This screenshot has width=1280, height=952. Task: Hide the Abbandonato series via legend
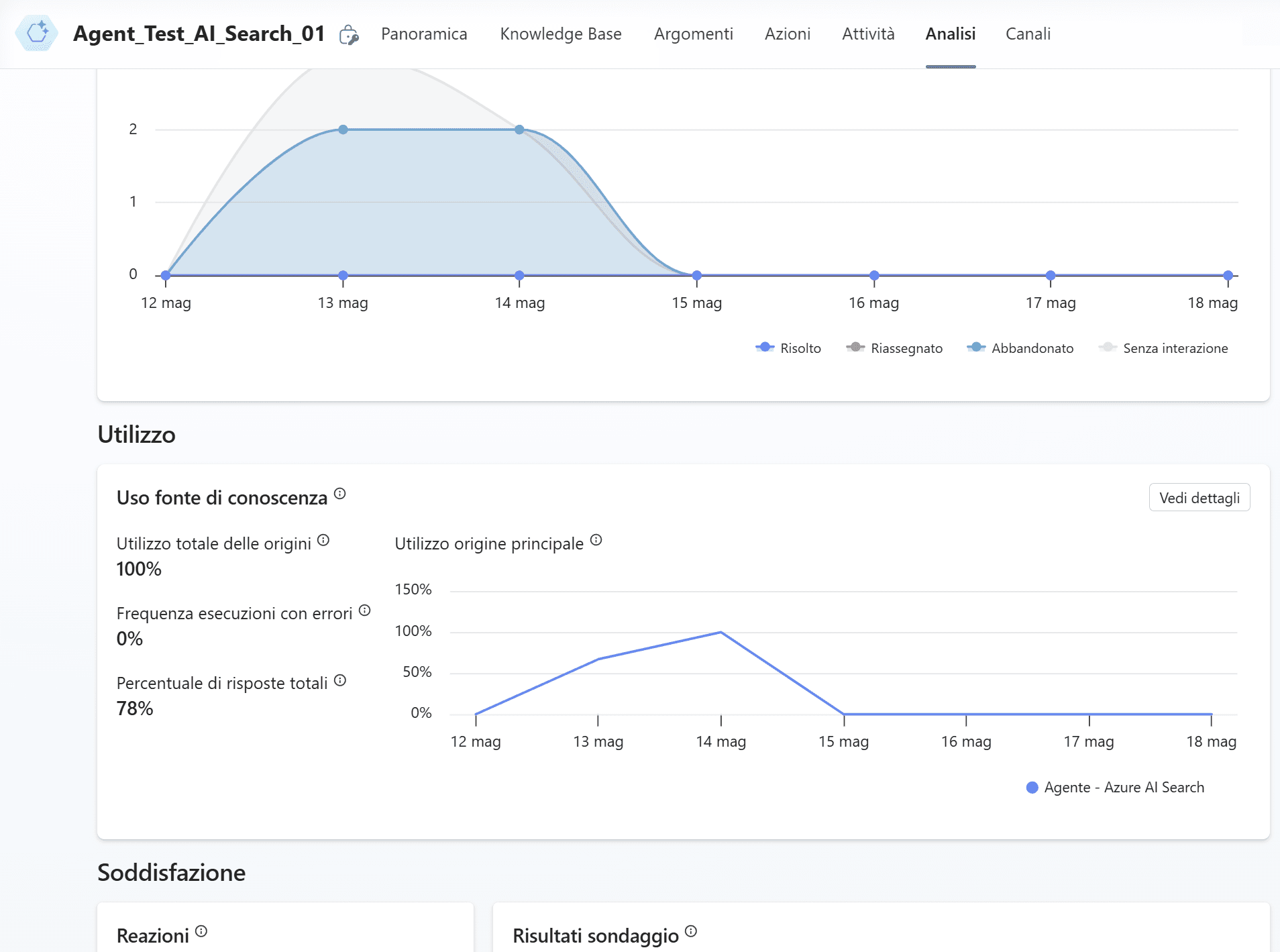click(1020, 348)
